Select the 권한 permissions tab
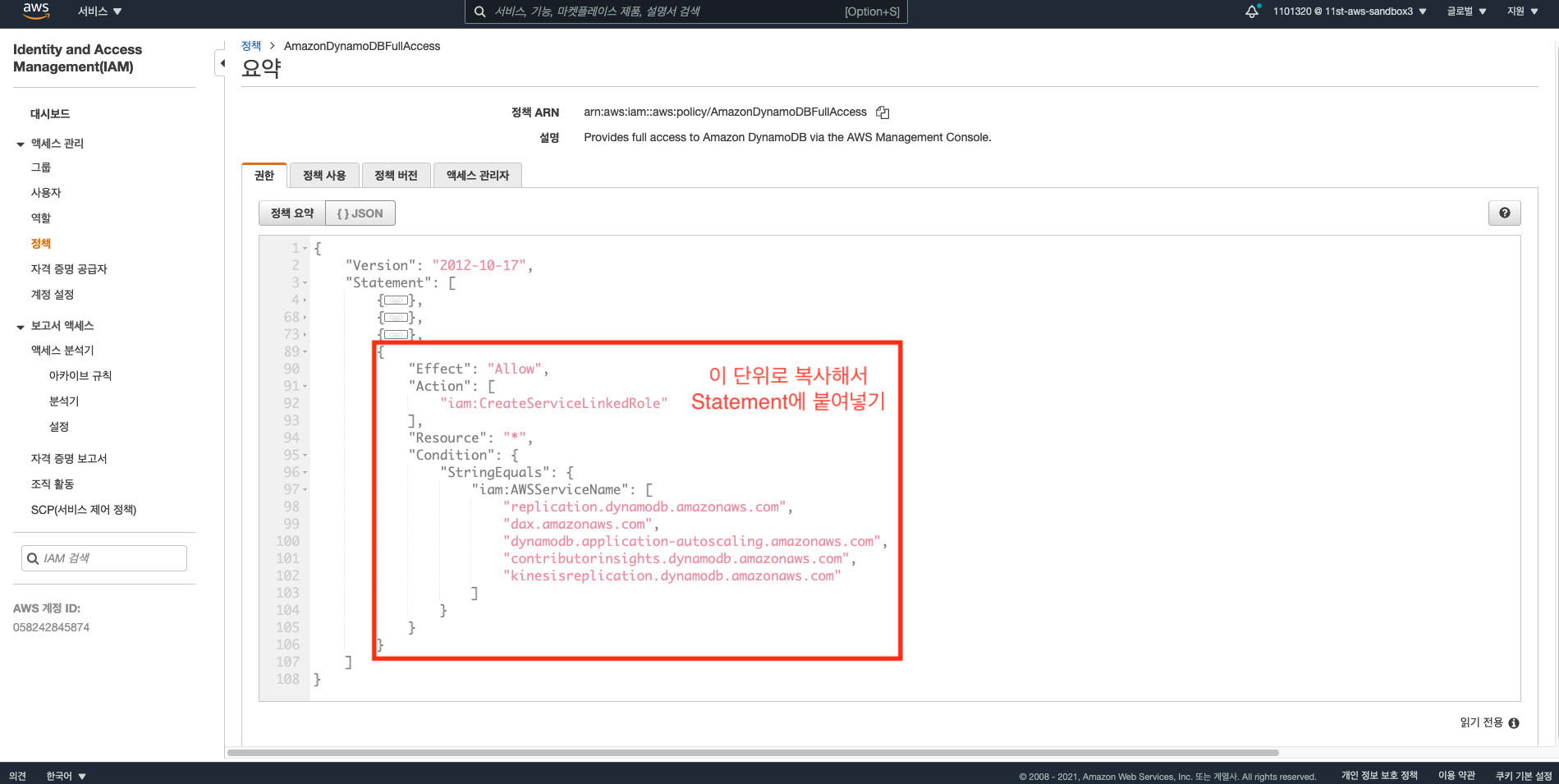 pos(264,175)
